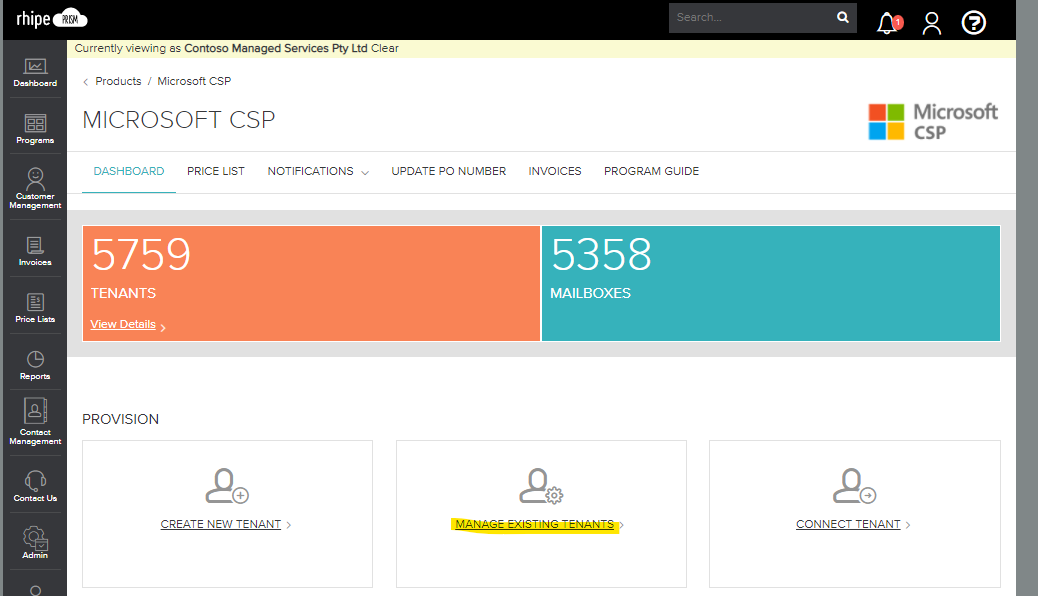This screenshot has height=596, width=1038.
Task: Click the Connect Tenant link
Action: tap(848, 524)
